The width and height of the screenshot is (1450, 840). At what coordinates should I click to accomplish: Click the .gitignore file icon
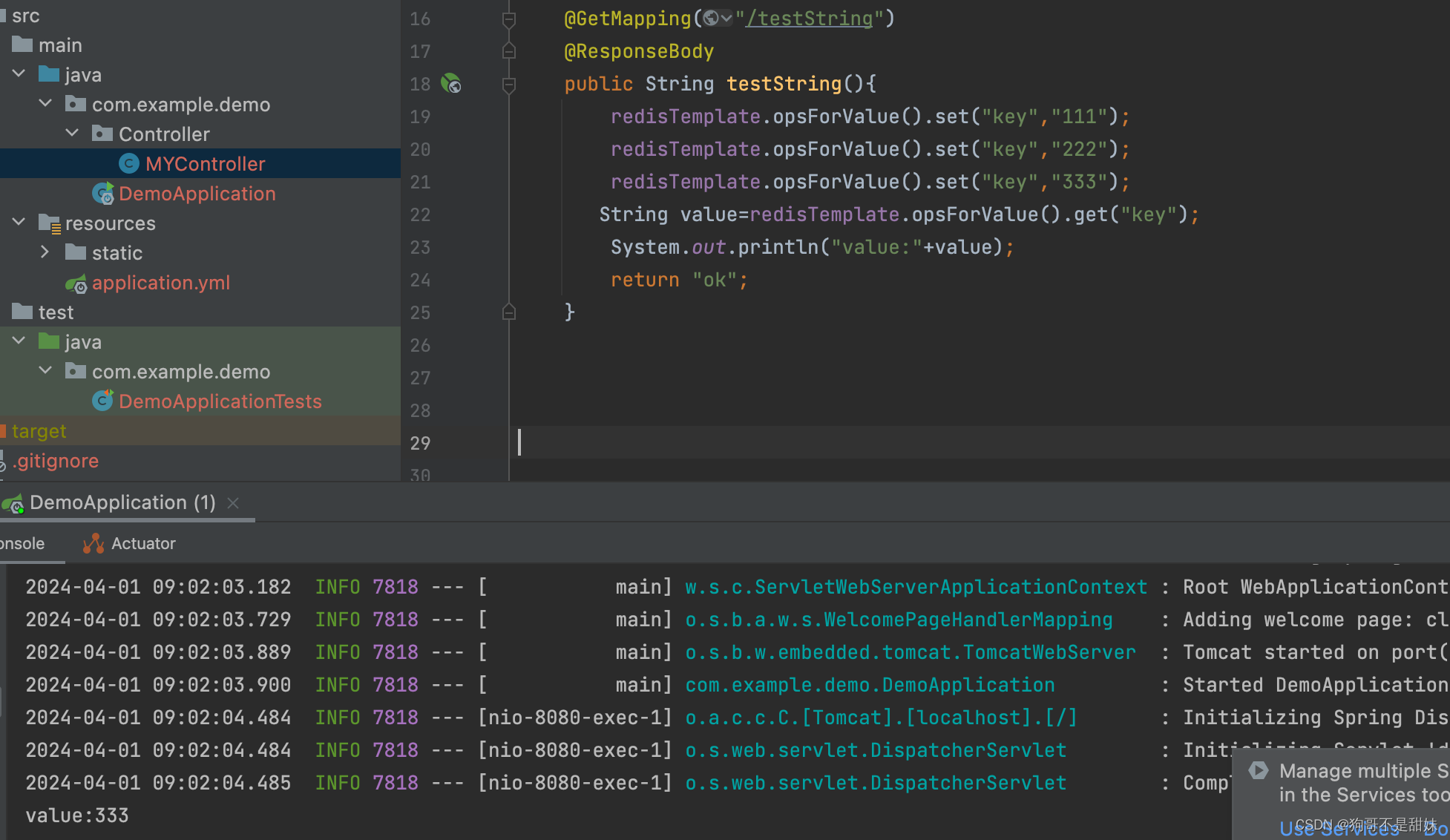[4, 461]
